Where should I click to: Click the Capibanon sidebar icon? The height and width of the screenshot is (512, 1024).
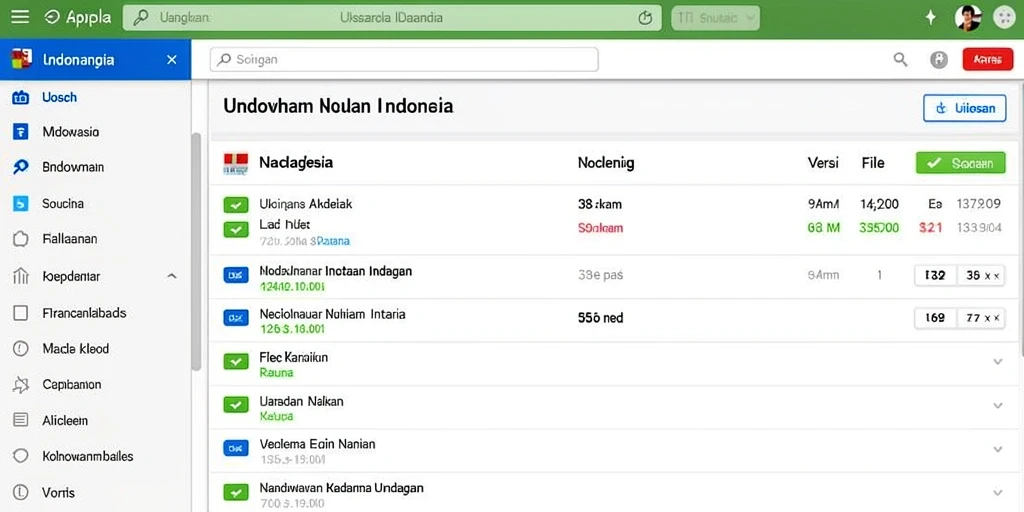(x=21, y=385)
